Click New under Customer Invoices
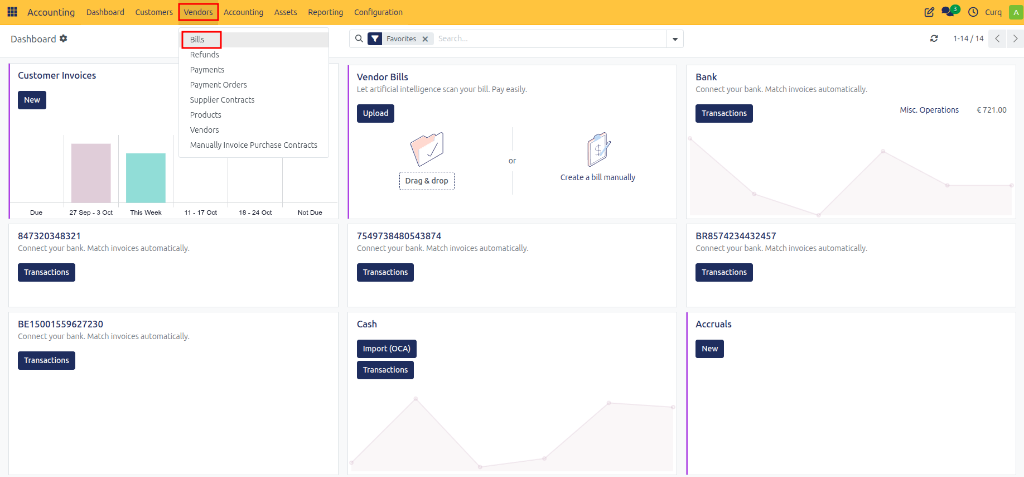The width and height of the screenshot is (1024, 477). click(x=32, y=100)
